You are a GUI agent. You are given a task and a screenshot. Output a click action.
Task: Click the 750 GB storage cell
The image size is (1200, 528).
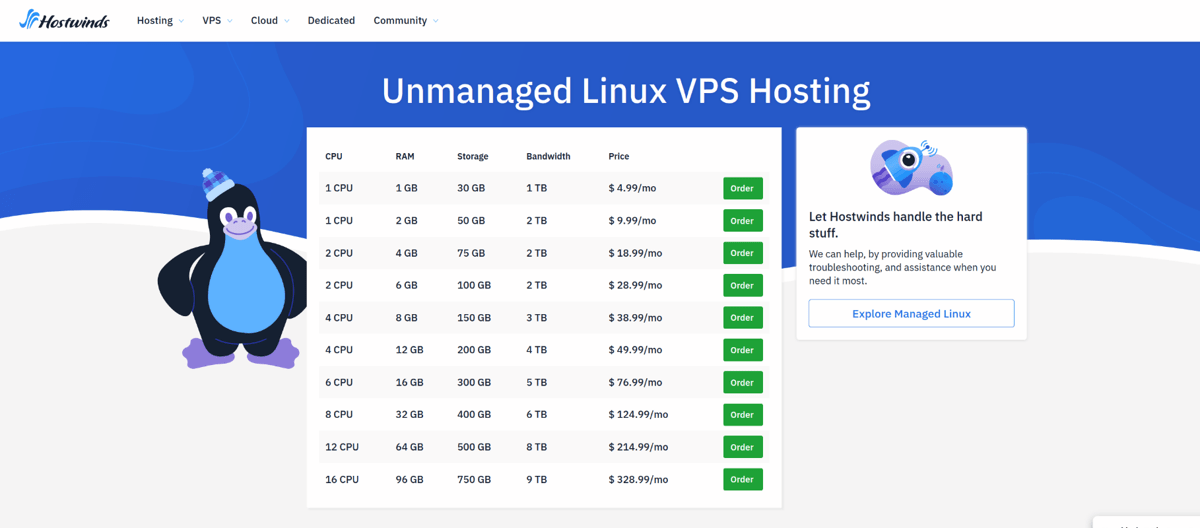click(x=474, y=479)
